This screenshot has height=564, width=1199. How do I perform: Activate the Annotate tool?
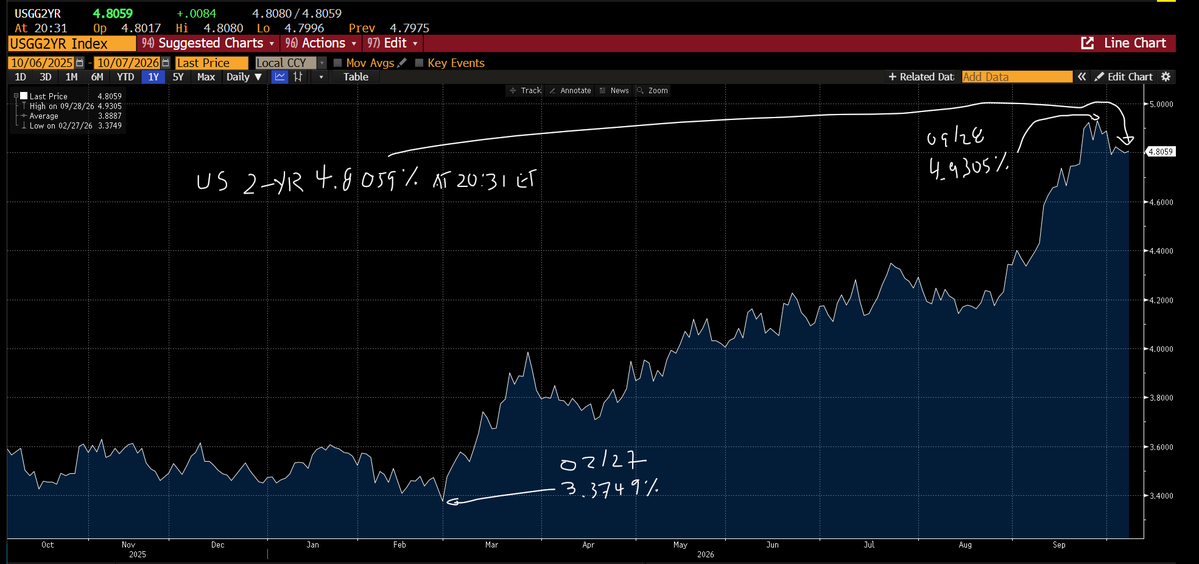(x=570, y=90)
